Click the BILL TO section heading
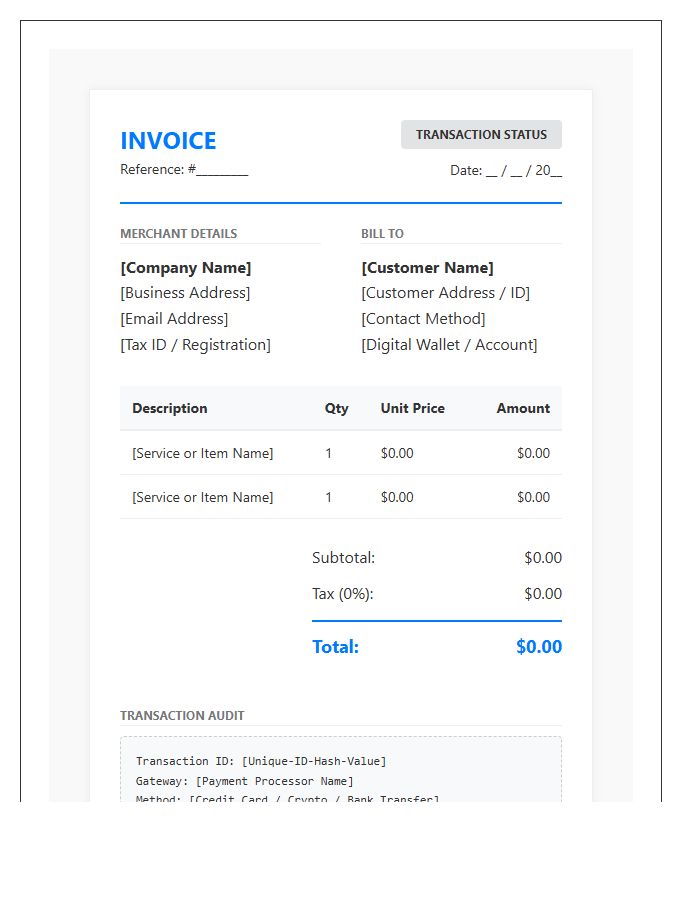Screen dimensions: 700x900 coord(382,234)
